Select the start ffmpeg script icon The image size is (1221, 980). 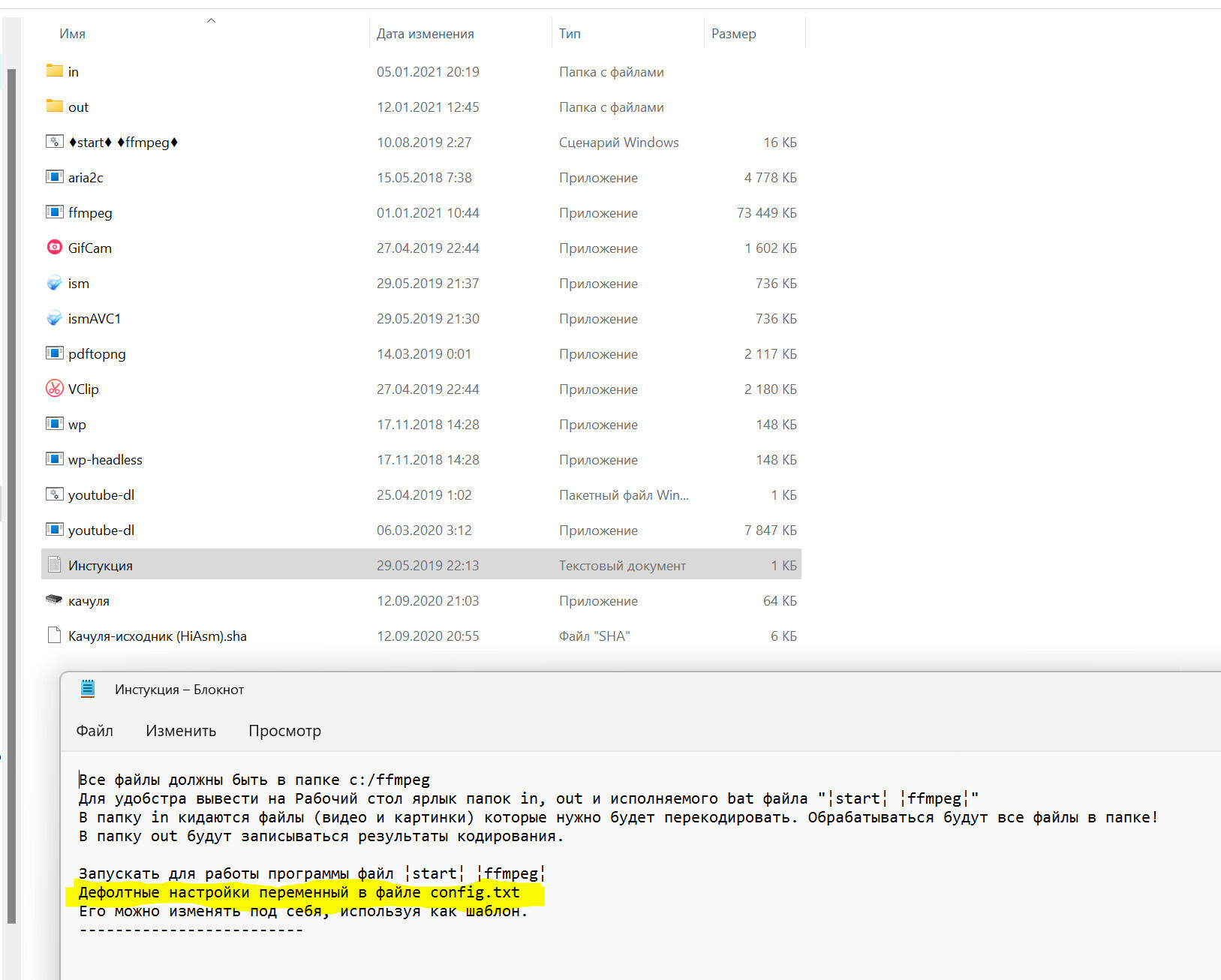tap(54, 141)
